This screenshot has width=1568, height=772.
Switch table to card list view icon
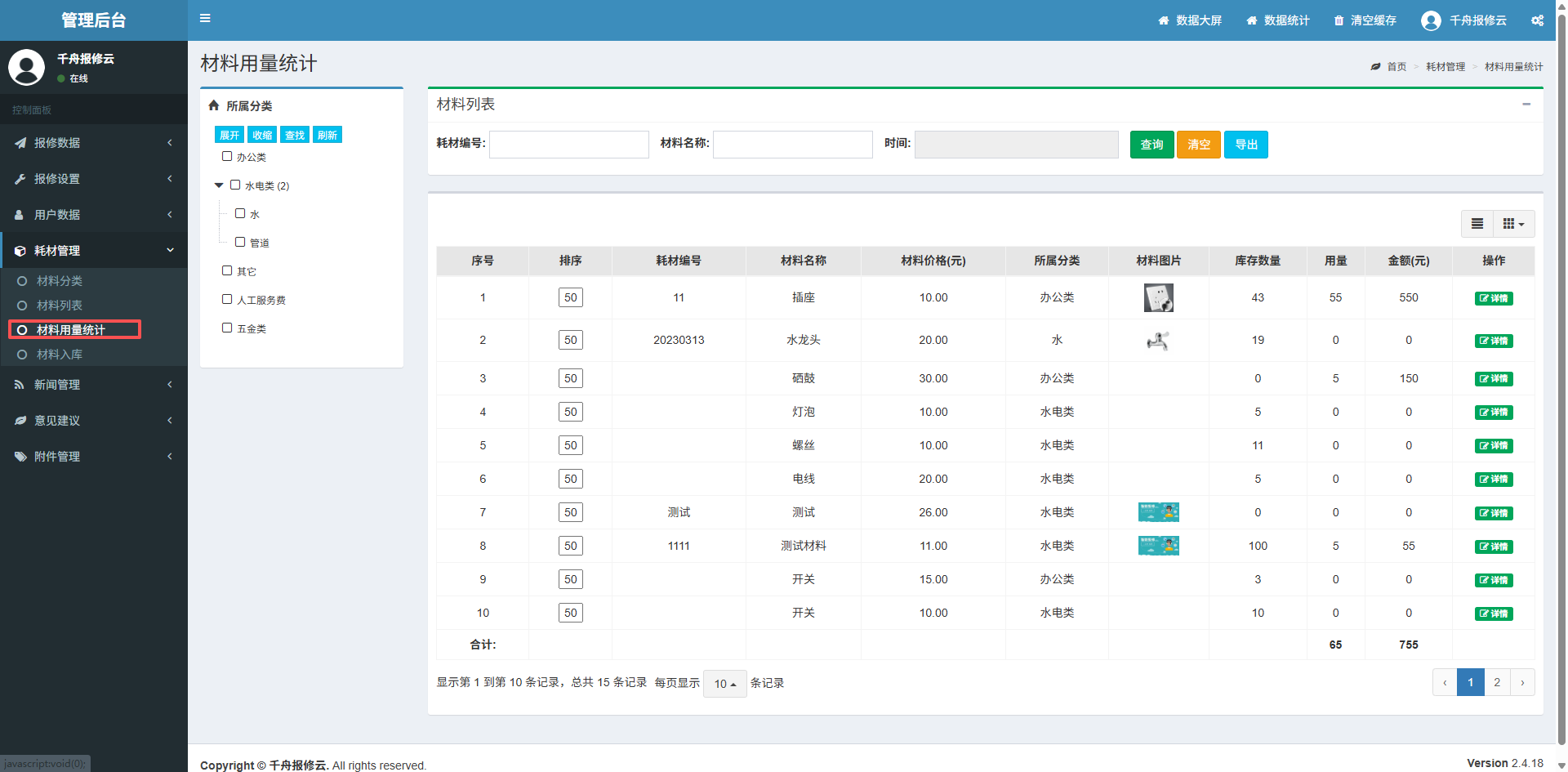(1477, 224)
